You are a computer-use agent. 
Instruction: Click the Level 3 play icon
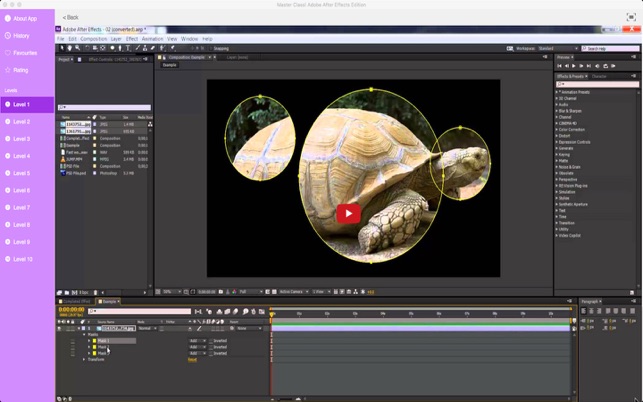tap(7, 139)
